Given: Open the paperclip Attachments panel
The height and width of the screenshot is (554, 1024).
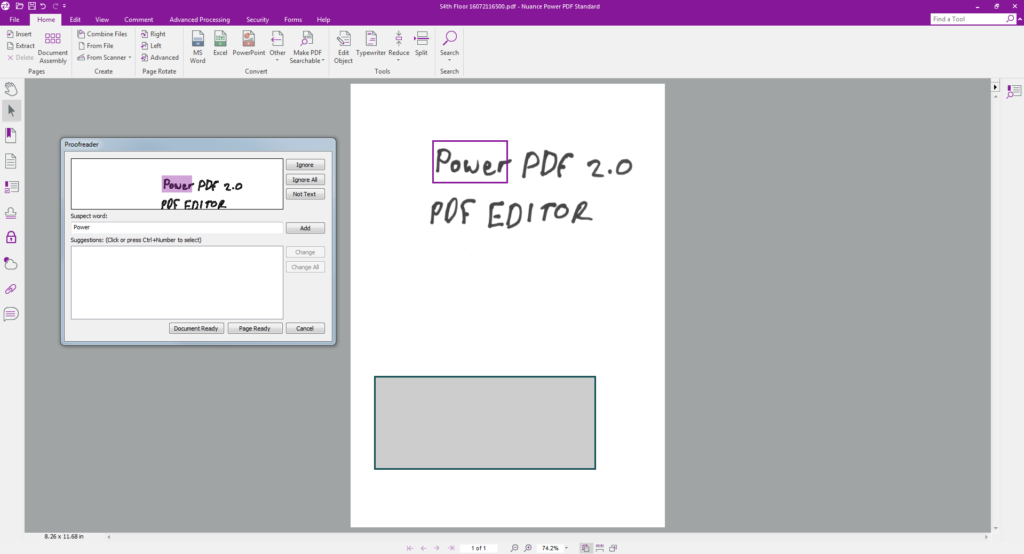Looking at the screenshot, I should pyautogui.click(x=11, y=289).
